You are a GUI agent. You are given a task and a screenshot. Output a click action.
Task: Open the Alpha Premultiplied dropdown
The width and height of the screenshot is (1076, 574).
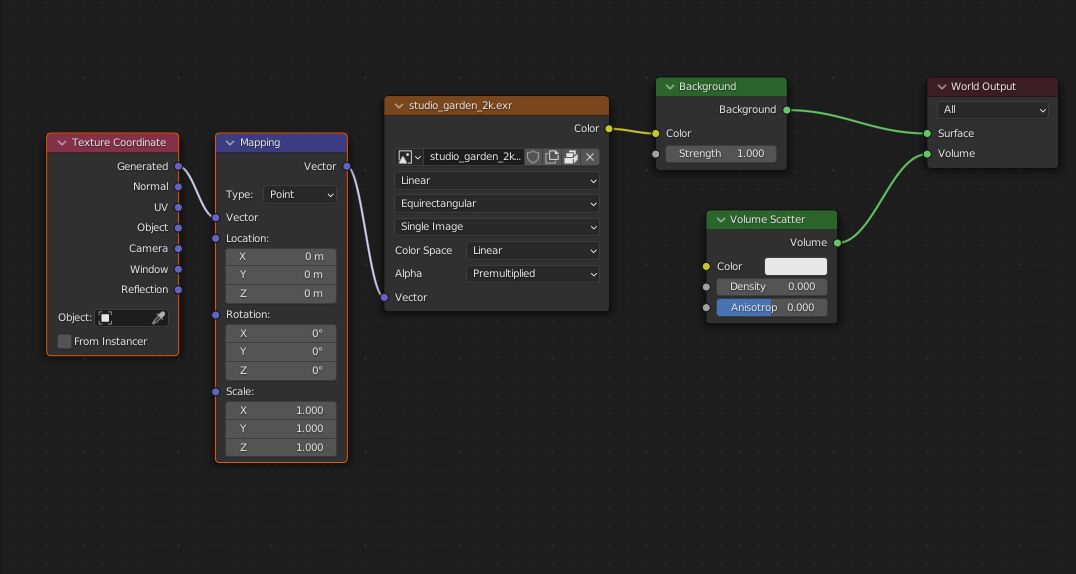[533, 274]
